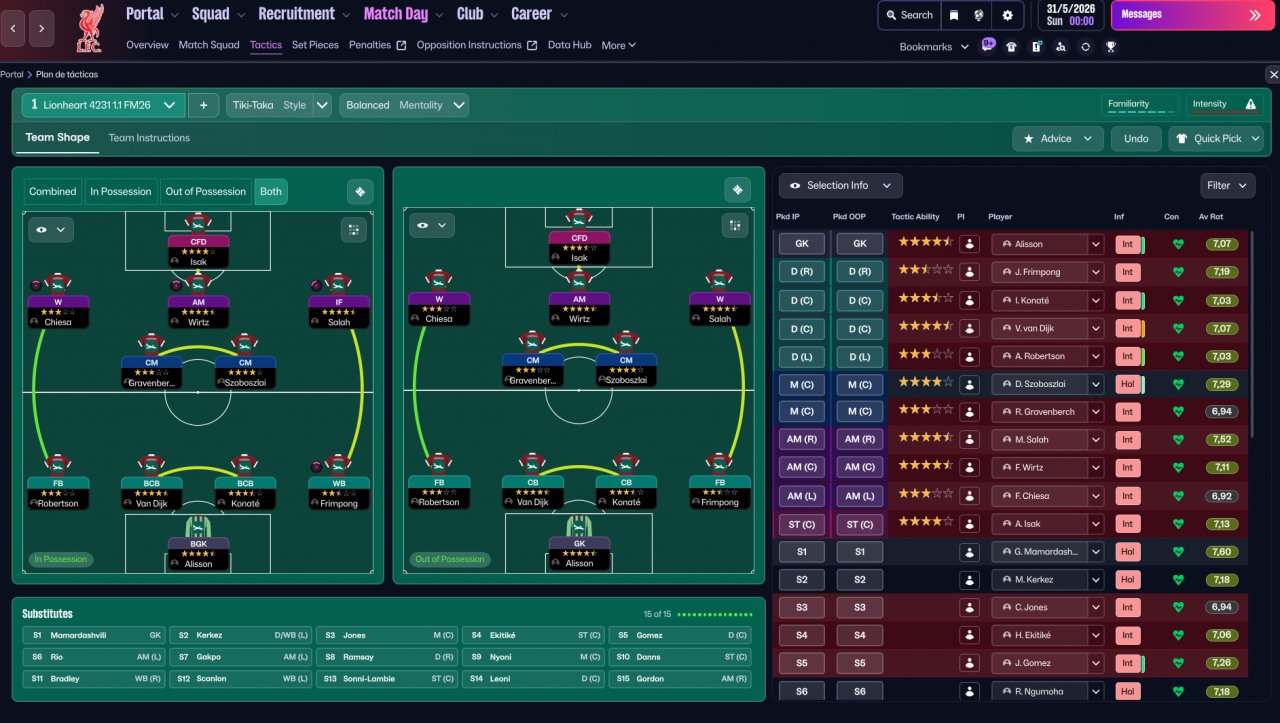
Task: Click the 7,29 average rating badge
Action: click(1220, 384)
